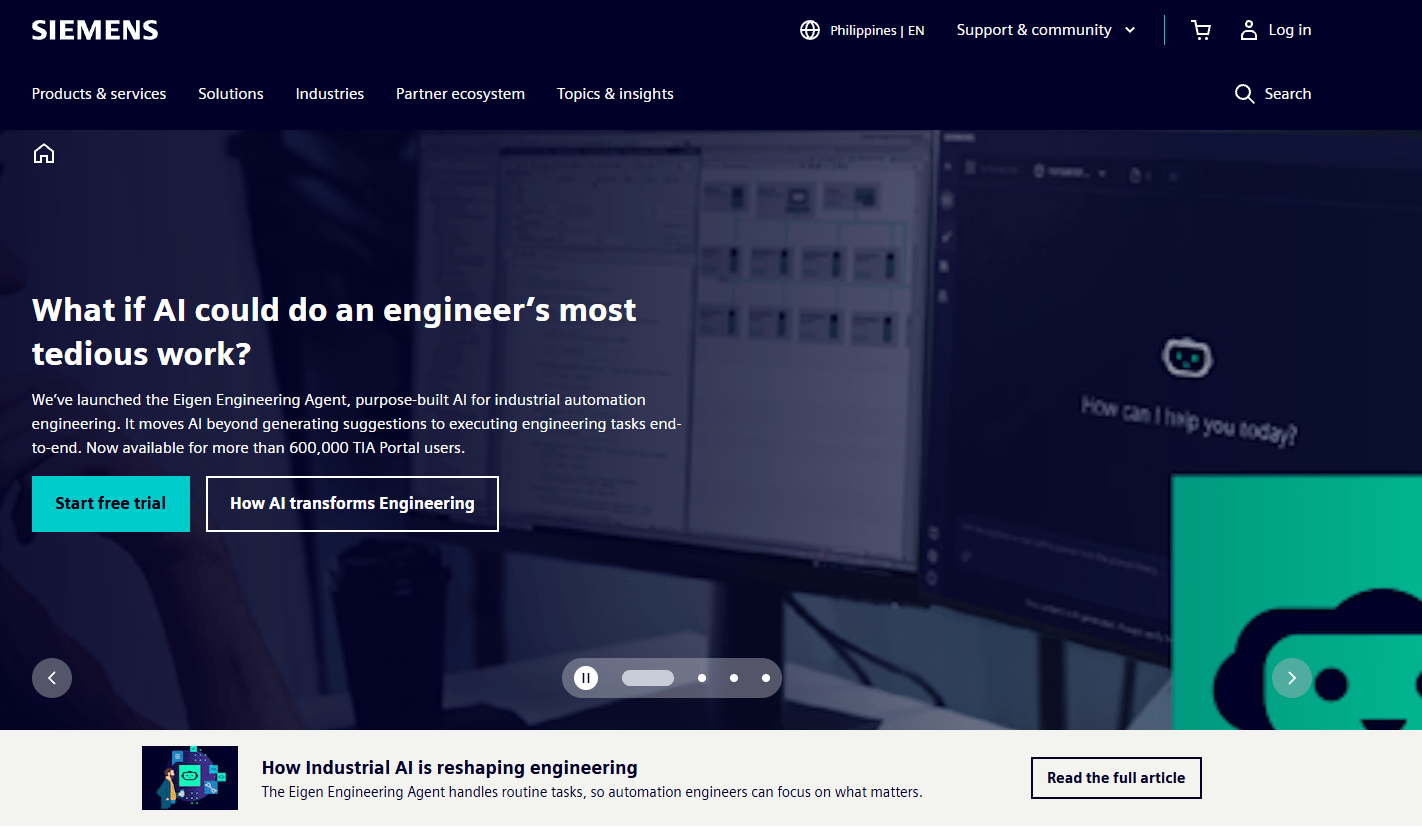Jump to the third slide indicator dot
This screenshot has width=1422, height=828.
pyautogui.click(x=734, y=678)
